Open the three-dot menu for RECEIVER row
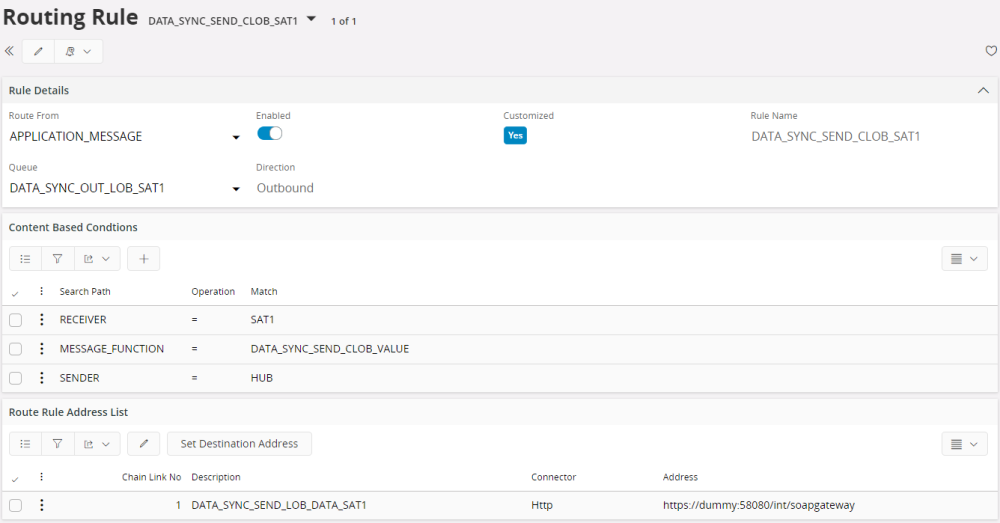The width and height of the screenshot is (1000, 523). coord(42,320)
